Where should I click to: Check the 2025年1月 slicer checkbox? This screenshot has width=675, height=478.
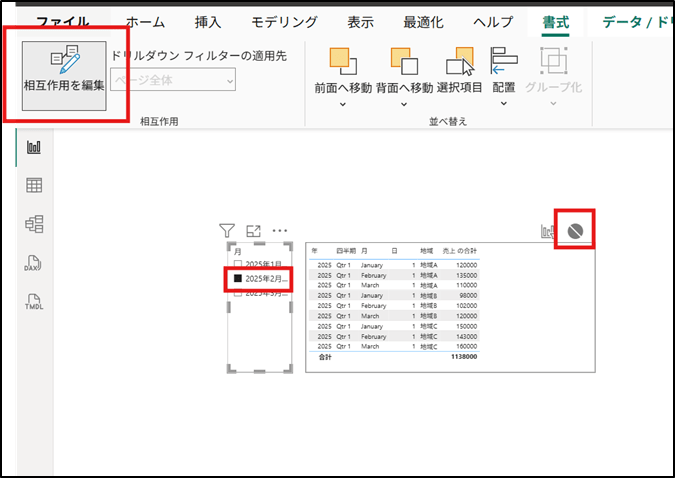[237, 264]
